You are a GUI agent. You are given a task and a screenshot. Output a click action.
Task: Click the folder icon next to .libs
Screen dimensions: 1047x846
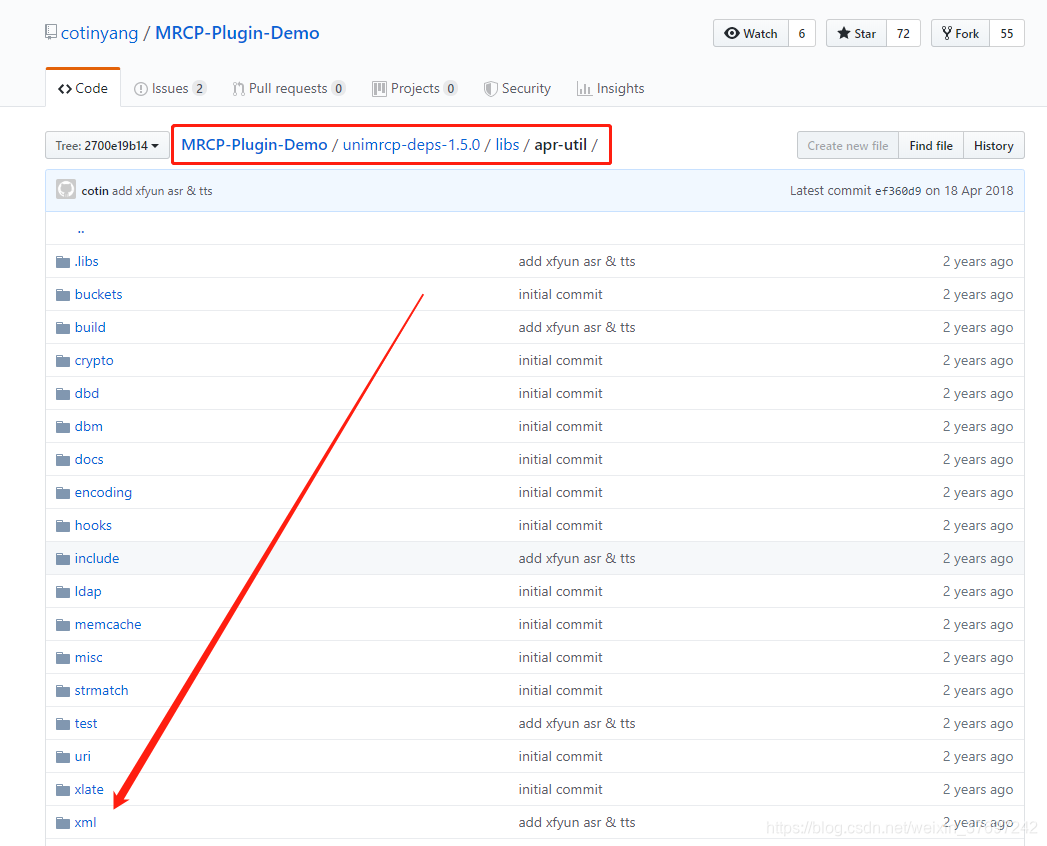[x=63, y=262]
